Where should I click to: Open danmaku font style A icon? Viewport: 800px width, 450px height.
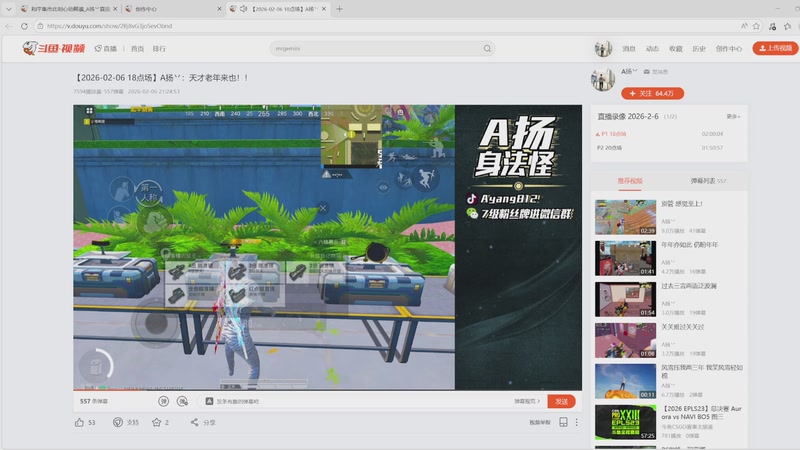point(209,402)
